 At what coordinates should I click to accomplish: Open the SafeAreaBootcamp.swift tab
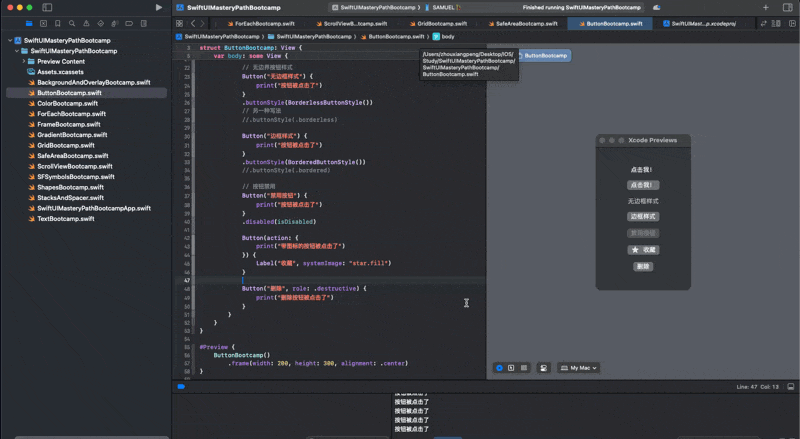pos(521,22)
